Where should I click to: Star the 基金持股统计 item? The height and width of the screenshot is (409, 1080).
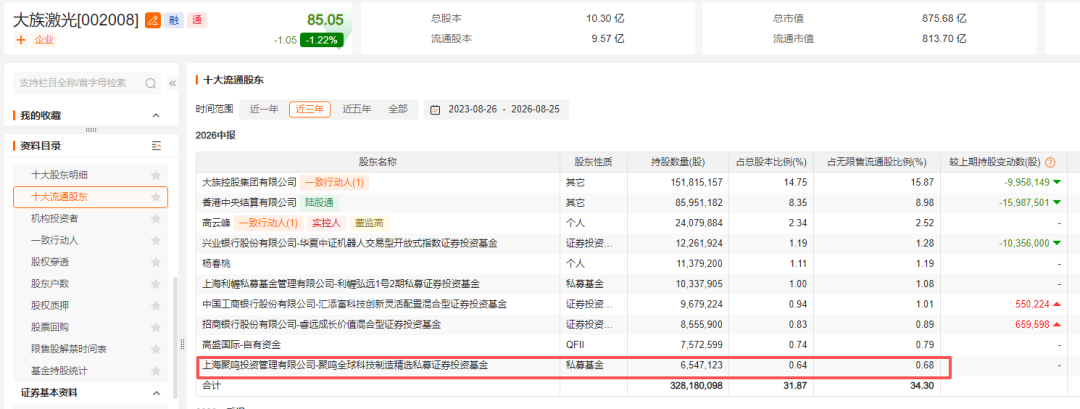point(156,370)
